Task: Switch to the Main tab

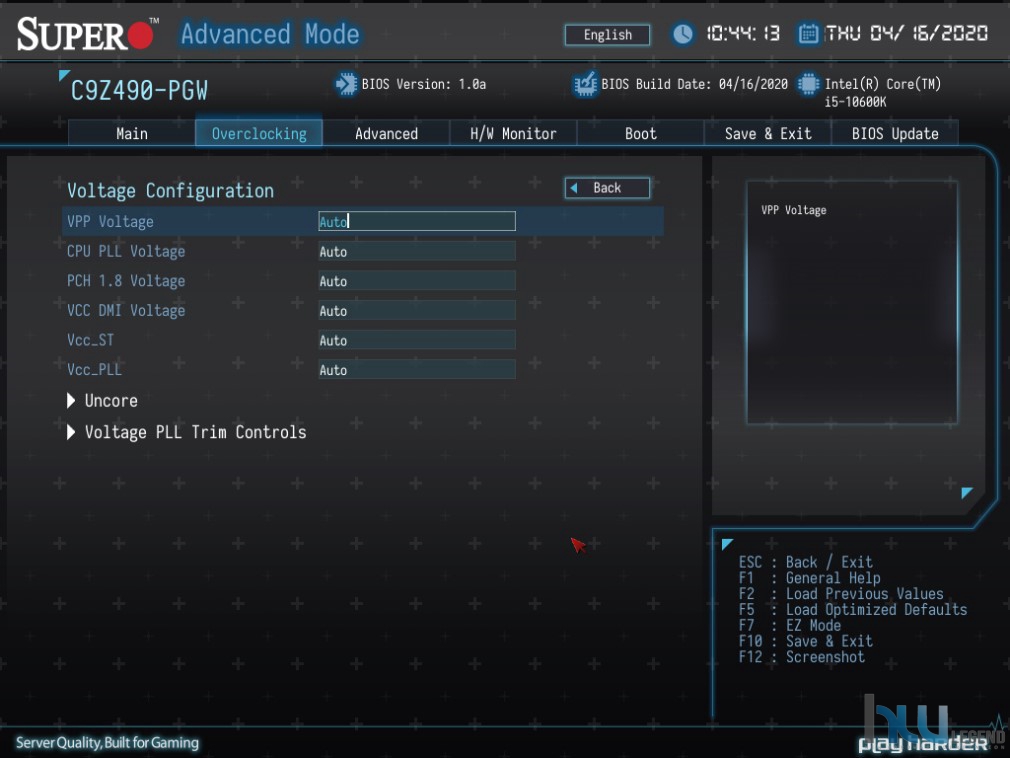Action: pos(131,133)
